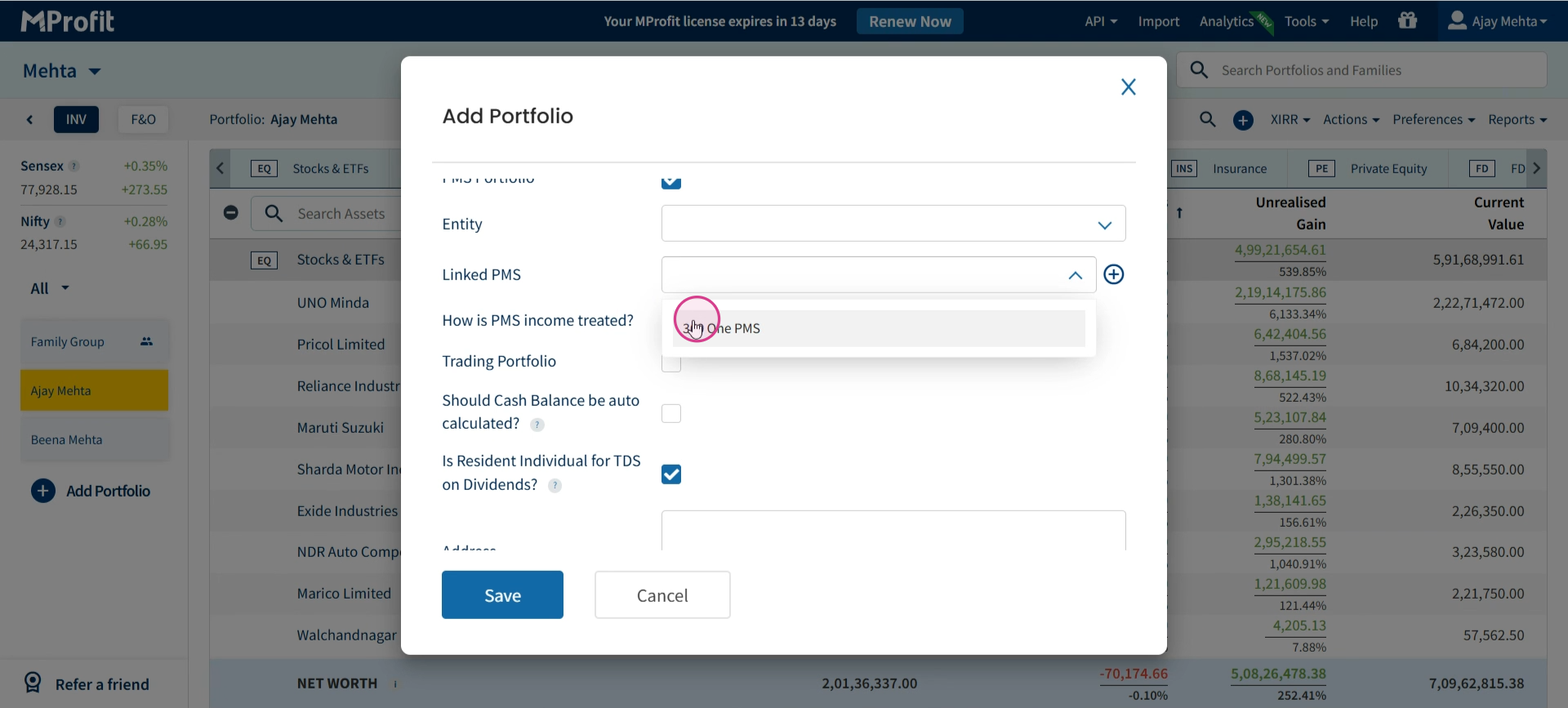The height and width of the screenshot is (708, 1568).
Task: Click the minus collapse icon near Search Assets
Action: coord(231,212)
